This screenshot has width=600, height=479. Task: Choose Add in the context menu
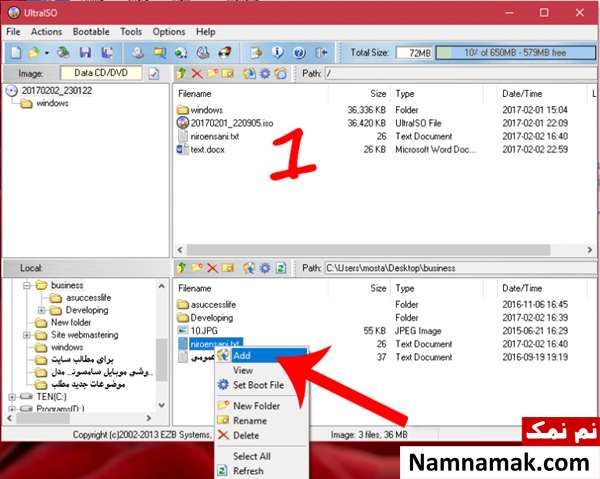[262, 355]
